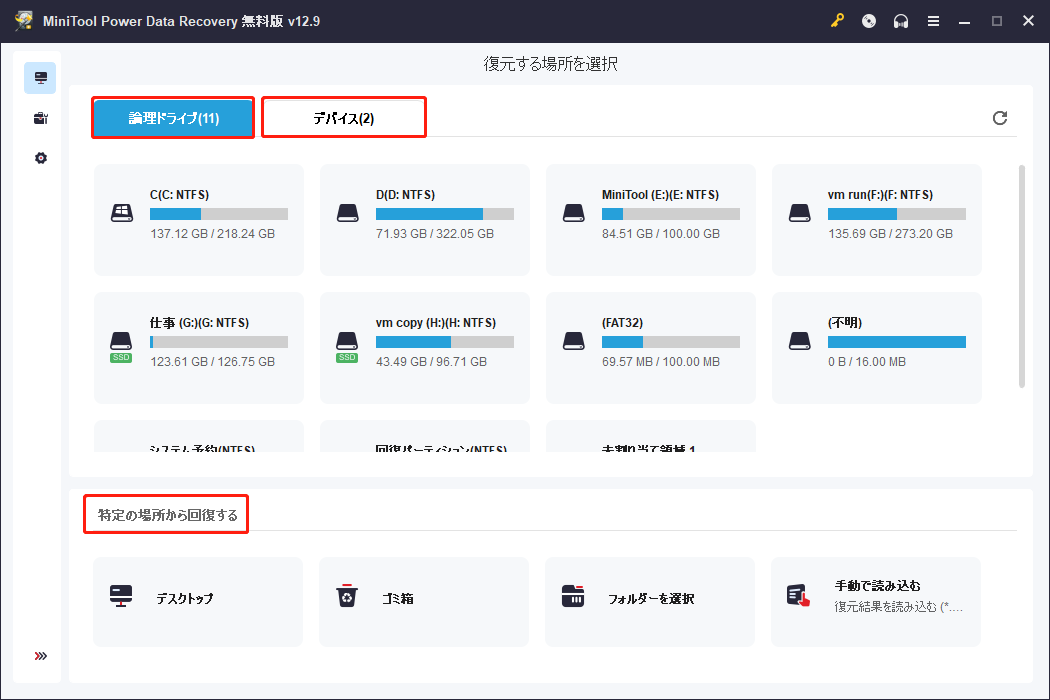Open scan settings gear in sidebar

pos(41,158)
